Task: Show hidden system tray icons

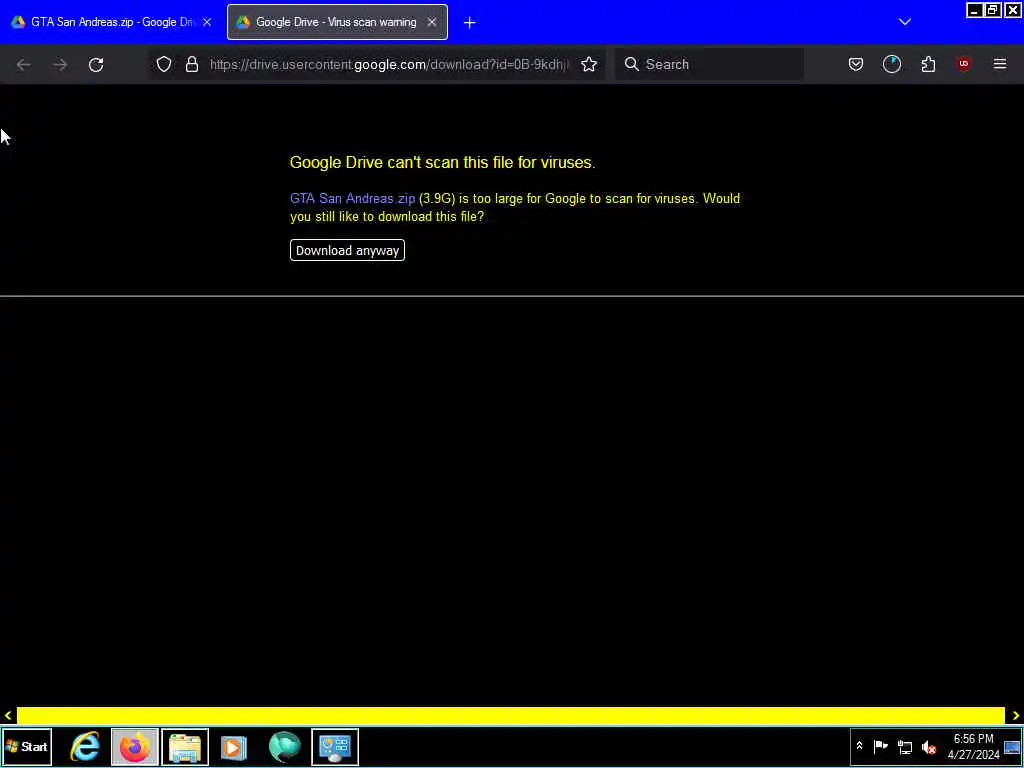Action: click(x=859, y=746)
